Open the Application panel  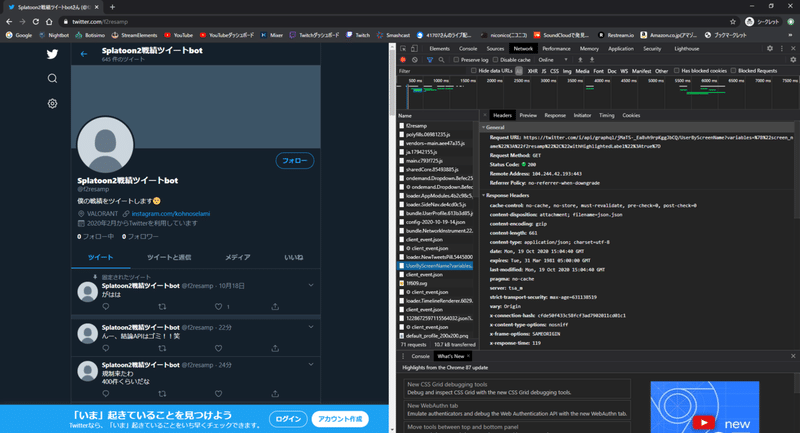[620, 48]
